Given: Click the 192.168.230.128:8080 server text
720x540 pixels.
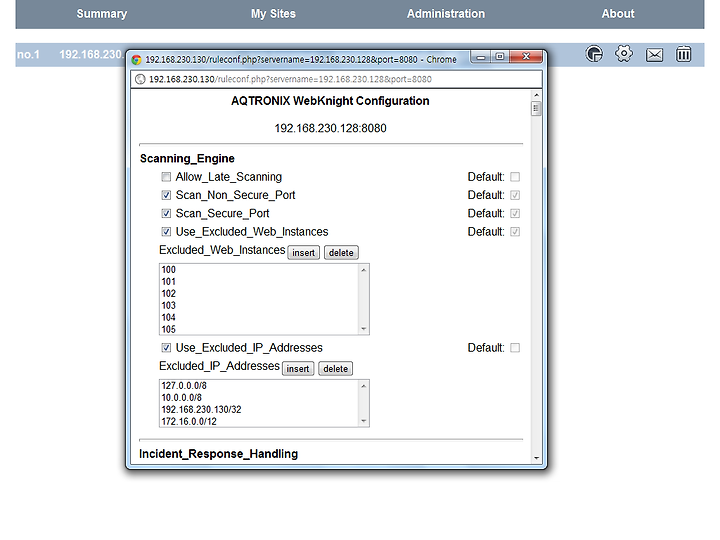Looking at the screenshot, I should click(x=331, y=128).
